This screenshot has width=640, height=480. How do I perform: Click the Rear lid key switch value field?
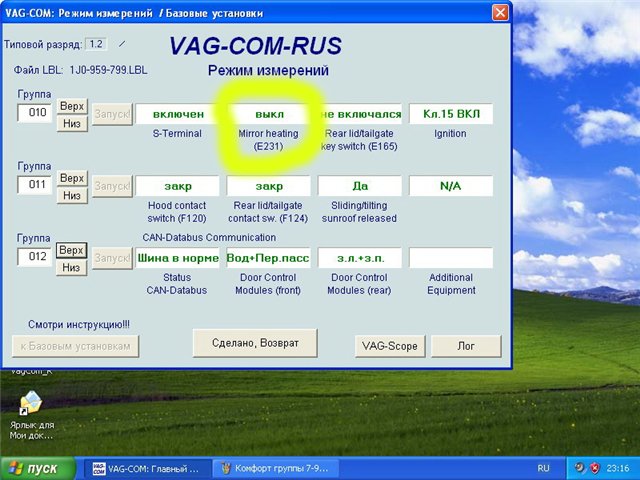click(x=360, y=114)
